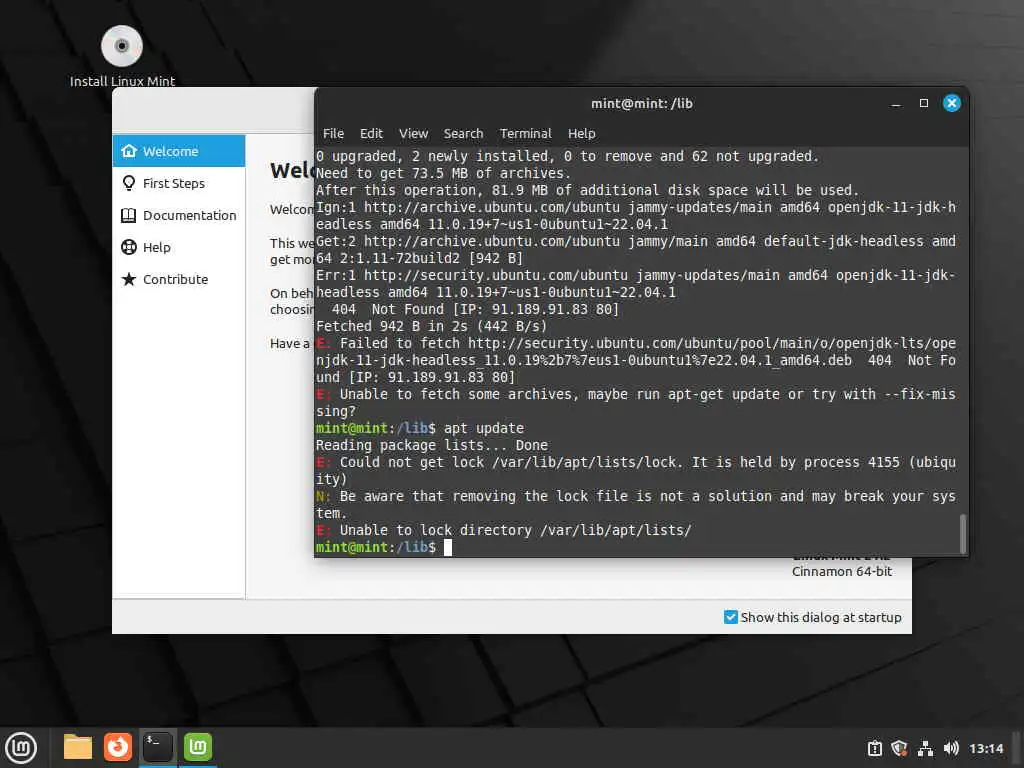
Task: Click the '0 upgraded, 2 newly installed' line
Action: 567,157
